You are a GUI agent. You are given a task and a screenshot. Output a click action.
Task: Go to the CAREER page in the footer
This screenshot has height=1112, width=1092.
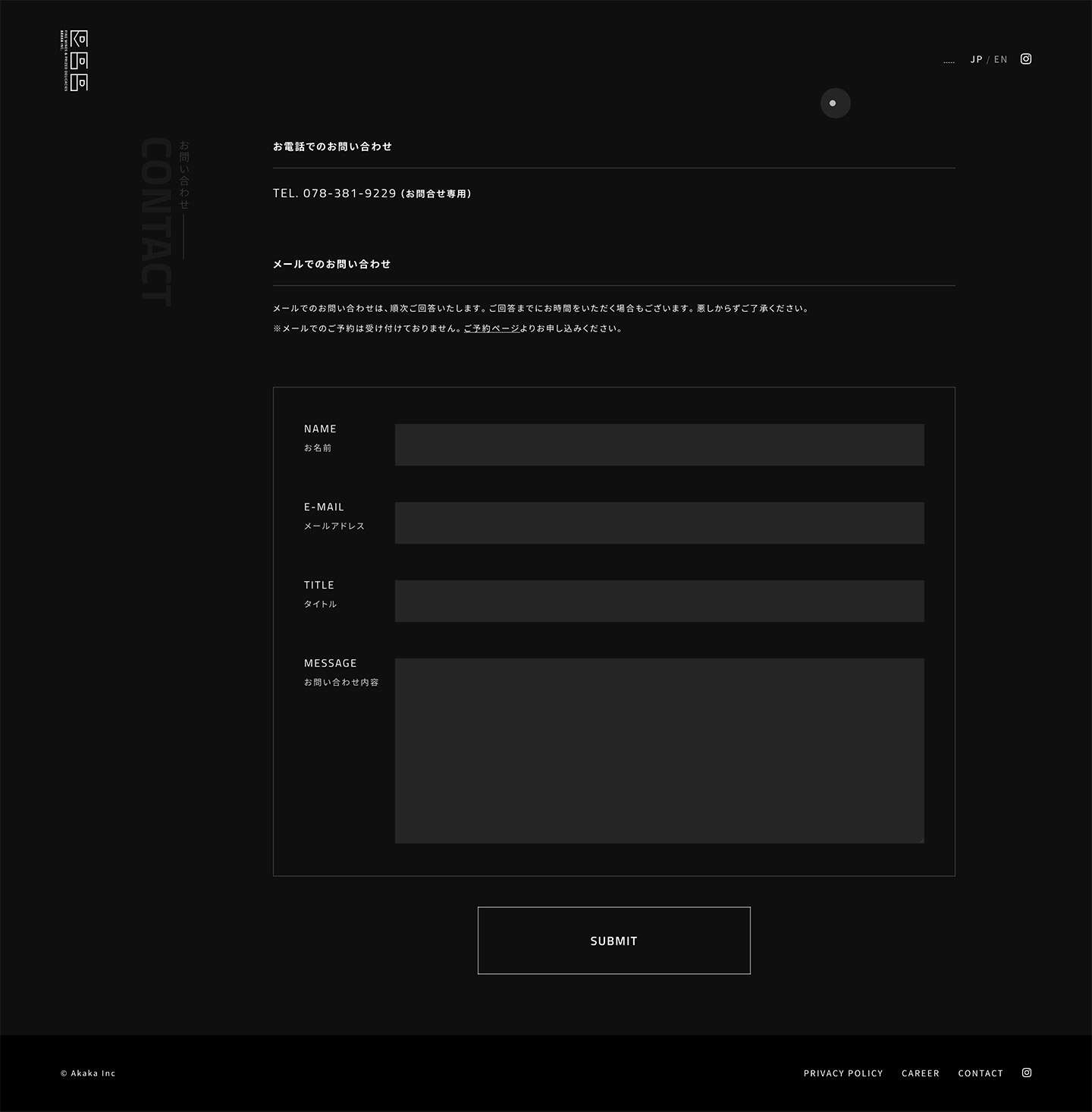[920, 1073]
